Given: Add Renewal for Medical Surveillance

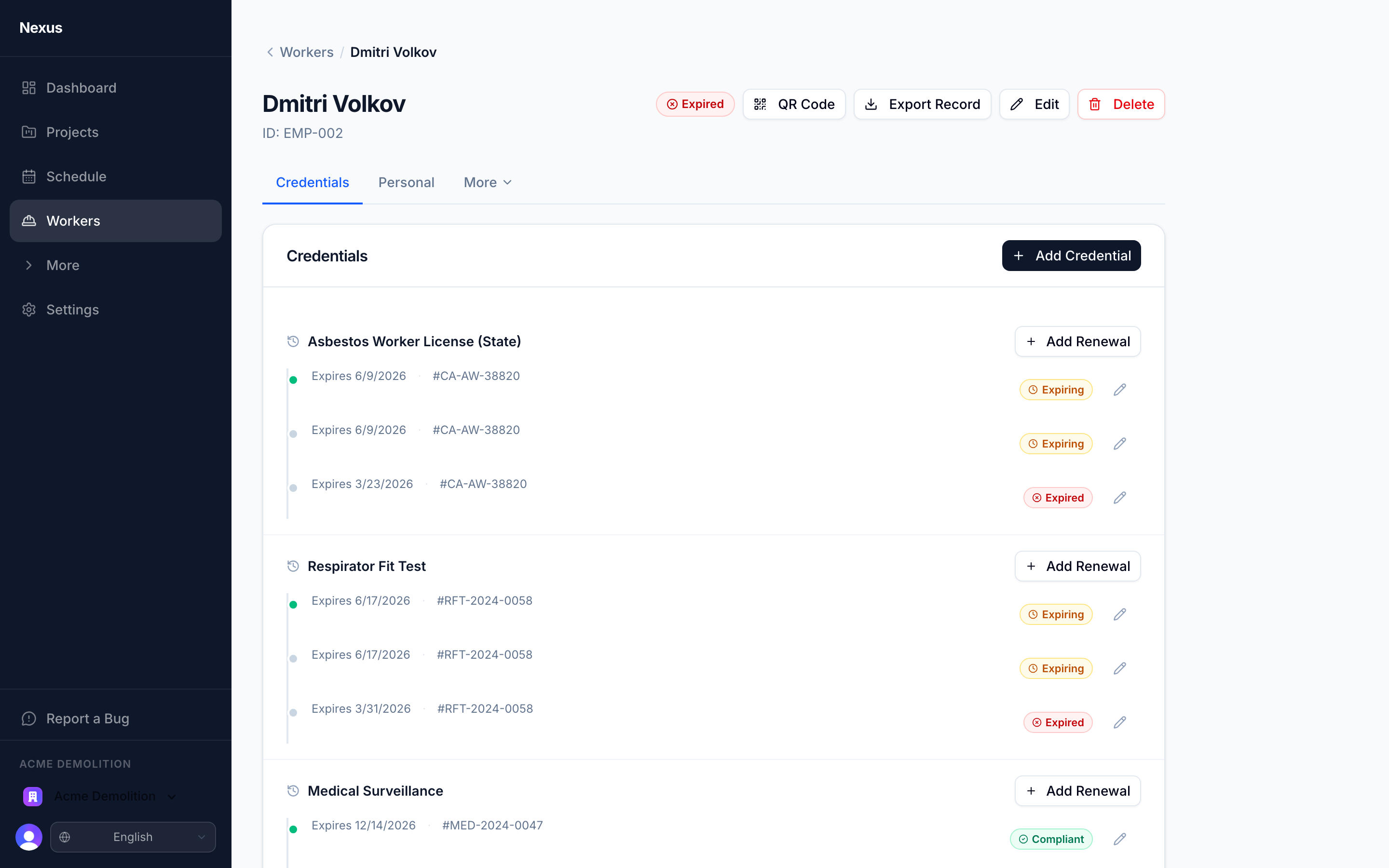Looking at the screenshot, I should (1077, 791).
